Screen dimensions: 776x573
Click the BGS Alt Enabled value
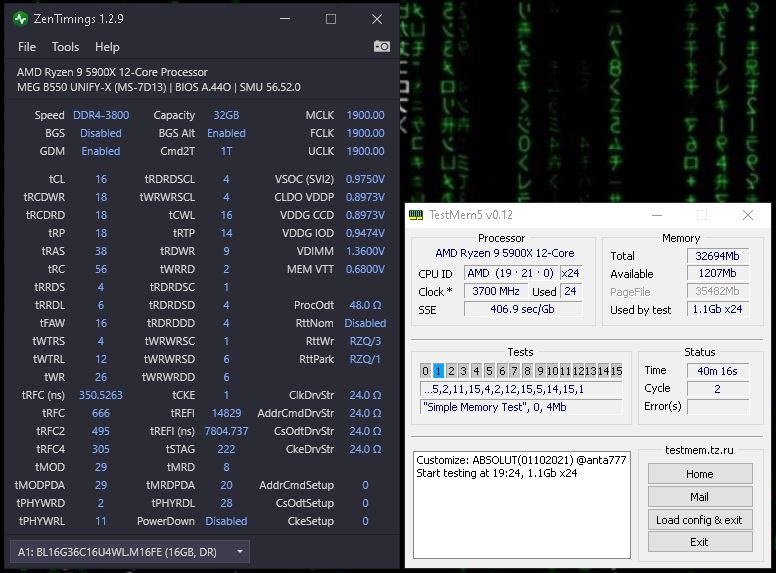click(x=226, y=134)
